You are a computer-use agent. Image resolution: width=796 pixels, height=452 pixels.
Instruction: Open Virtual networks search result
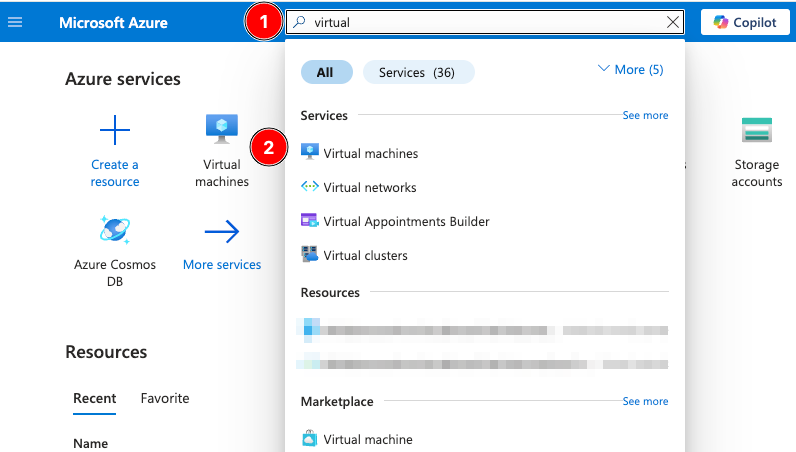click(370, 187)
